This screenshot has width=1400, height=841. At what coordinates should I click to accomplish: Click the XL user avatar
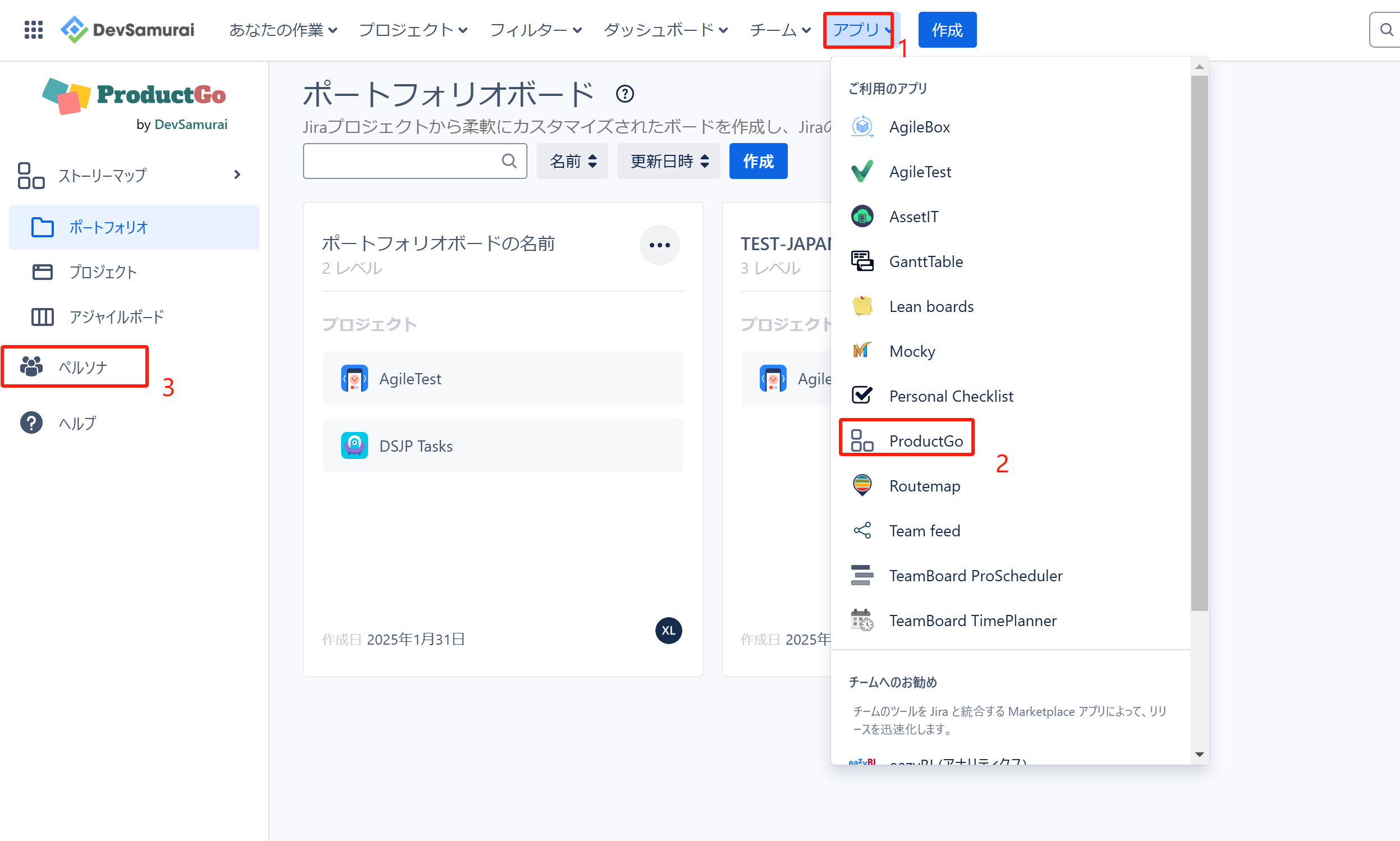(x=668, y=630)
